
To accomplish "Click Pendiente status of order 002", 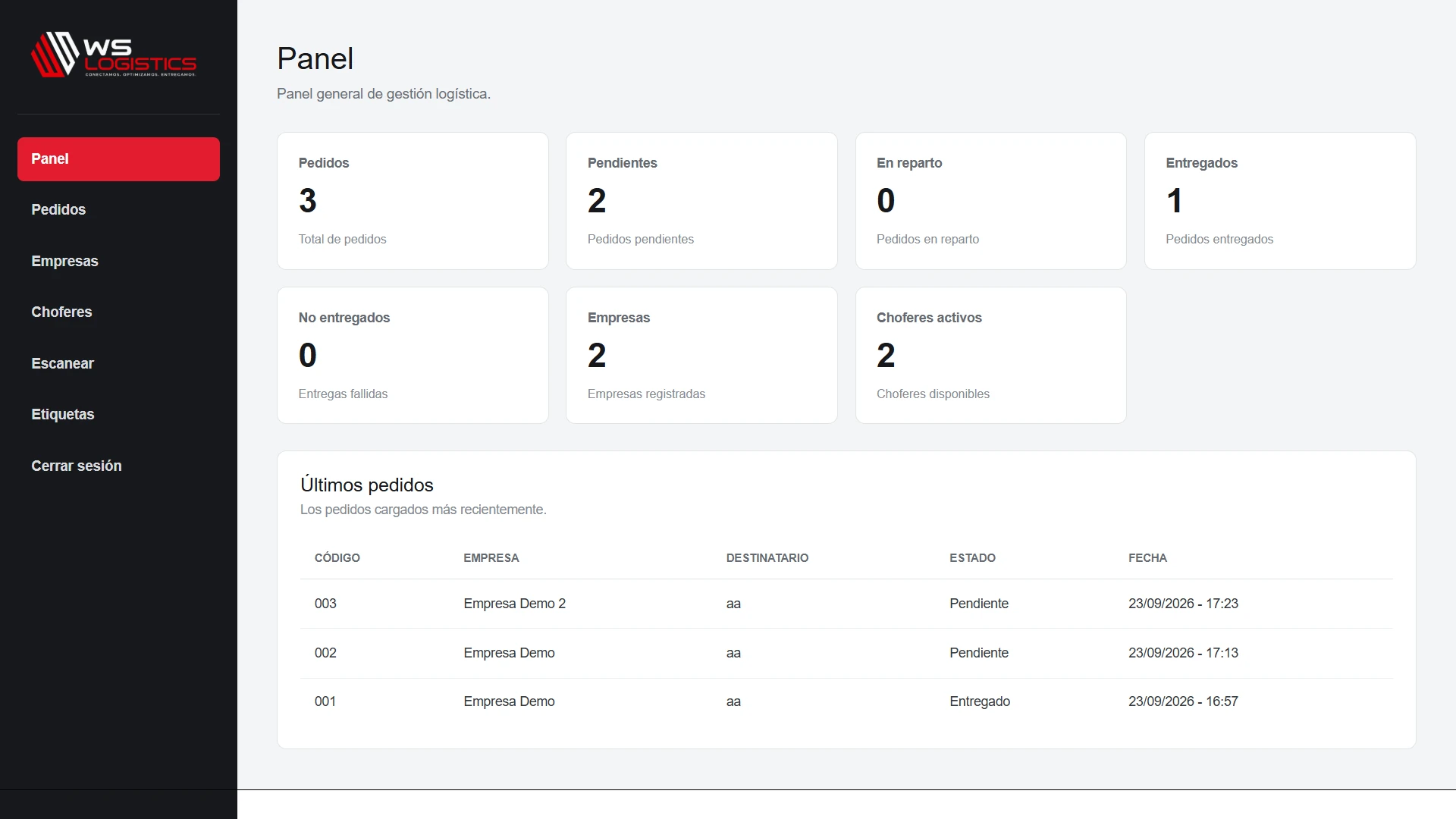I will pyautogui.click(x=979, y=654).
